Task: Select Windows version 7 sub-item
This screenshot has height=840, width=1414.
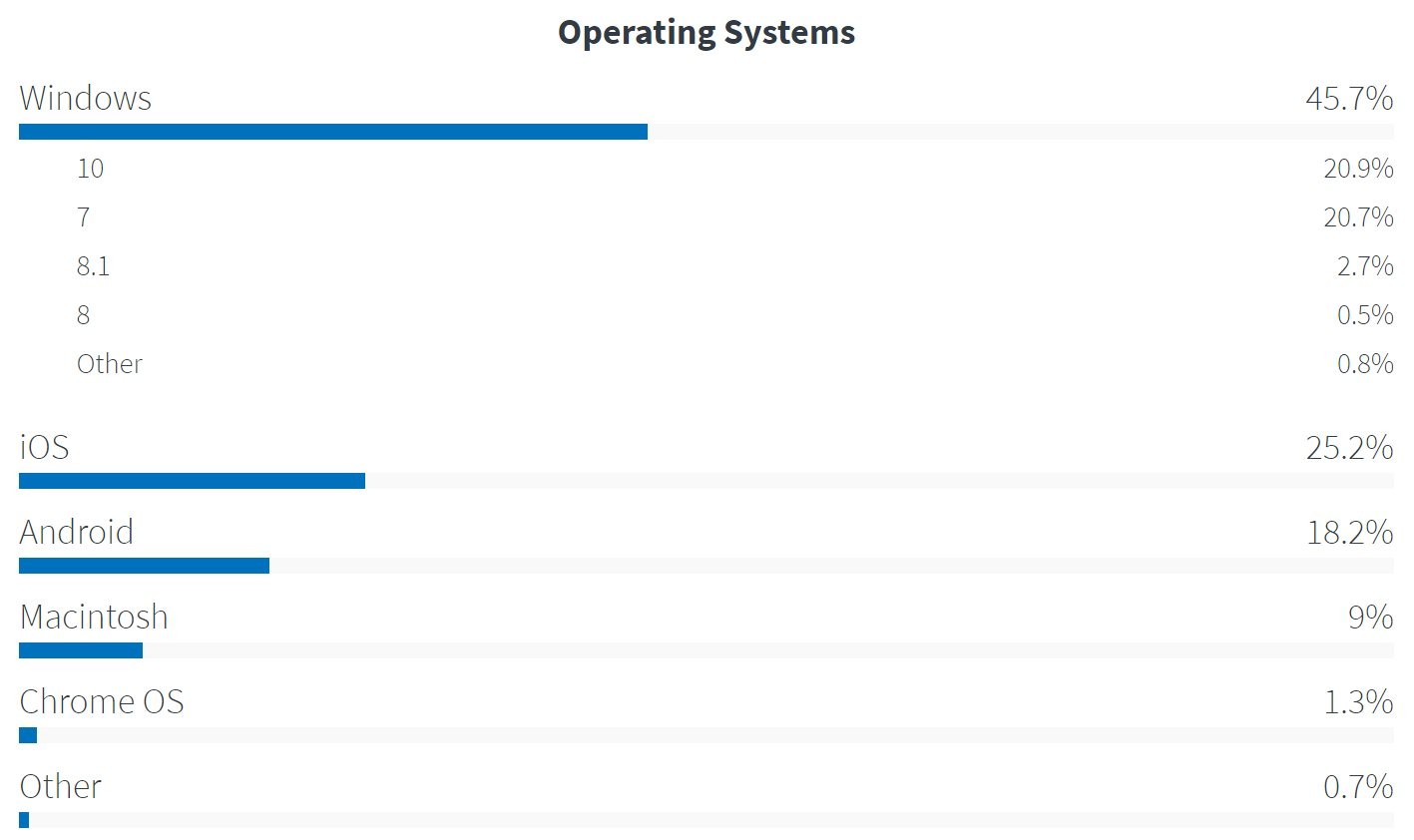Action: [x=83, y=217]
